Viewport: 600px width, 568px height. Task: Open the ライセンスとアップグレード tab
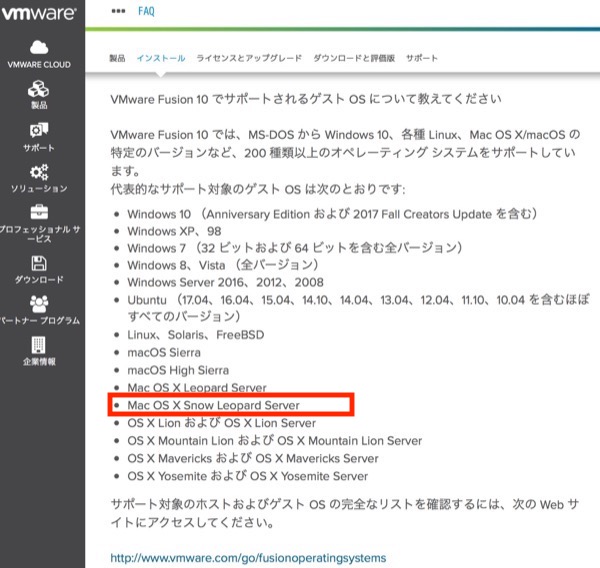pos(249,58)
